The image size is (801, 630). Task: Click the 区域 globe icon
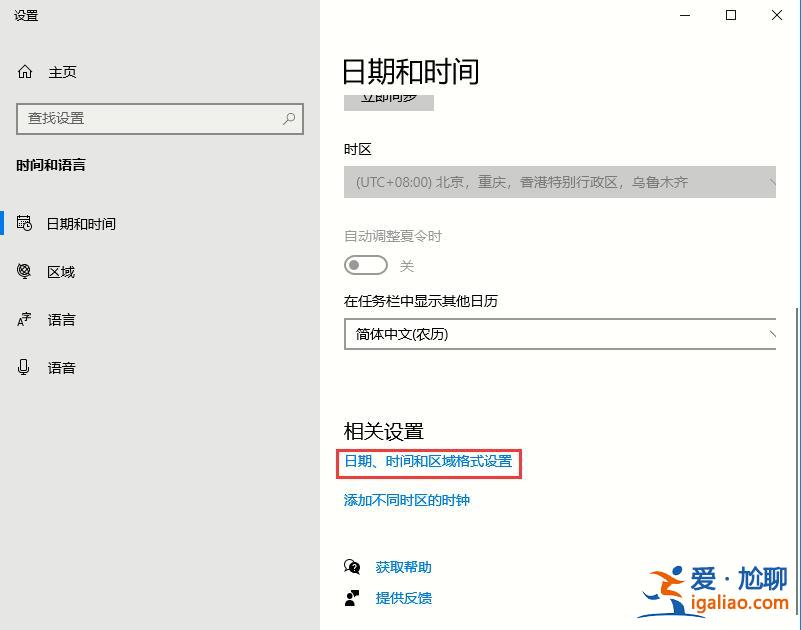coord(24,271)
